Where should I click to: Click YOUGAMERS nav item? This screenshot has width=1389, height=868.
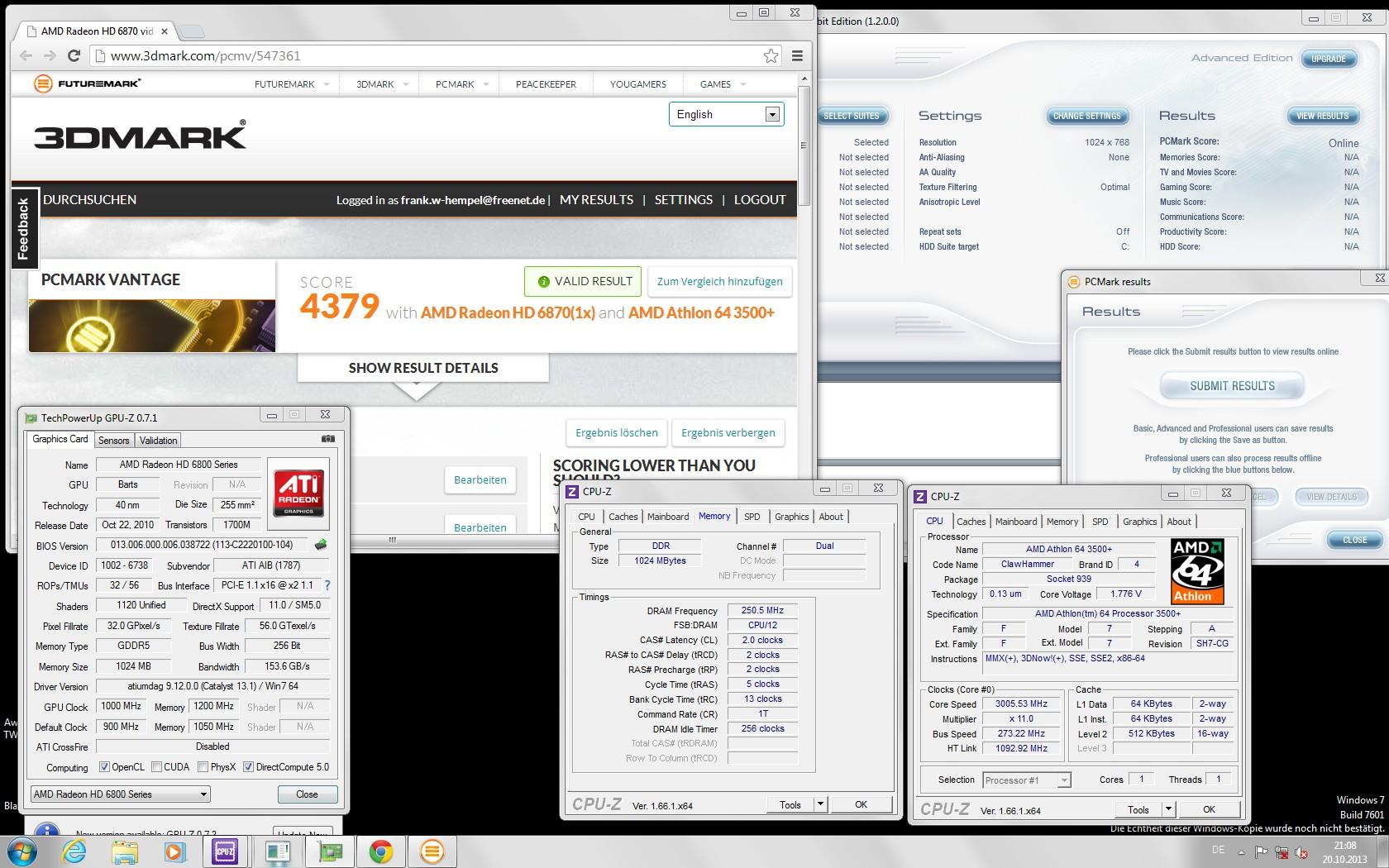pyautogui.click(x=638, y=84)
